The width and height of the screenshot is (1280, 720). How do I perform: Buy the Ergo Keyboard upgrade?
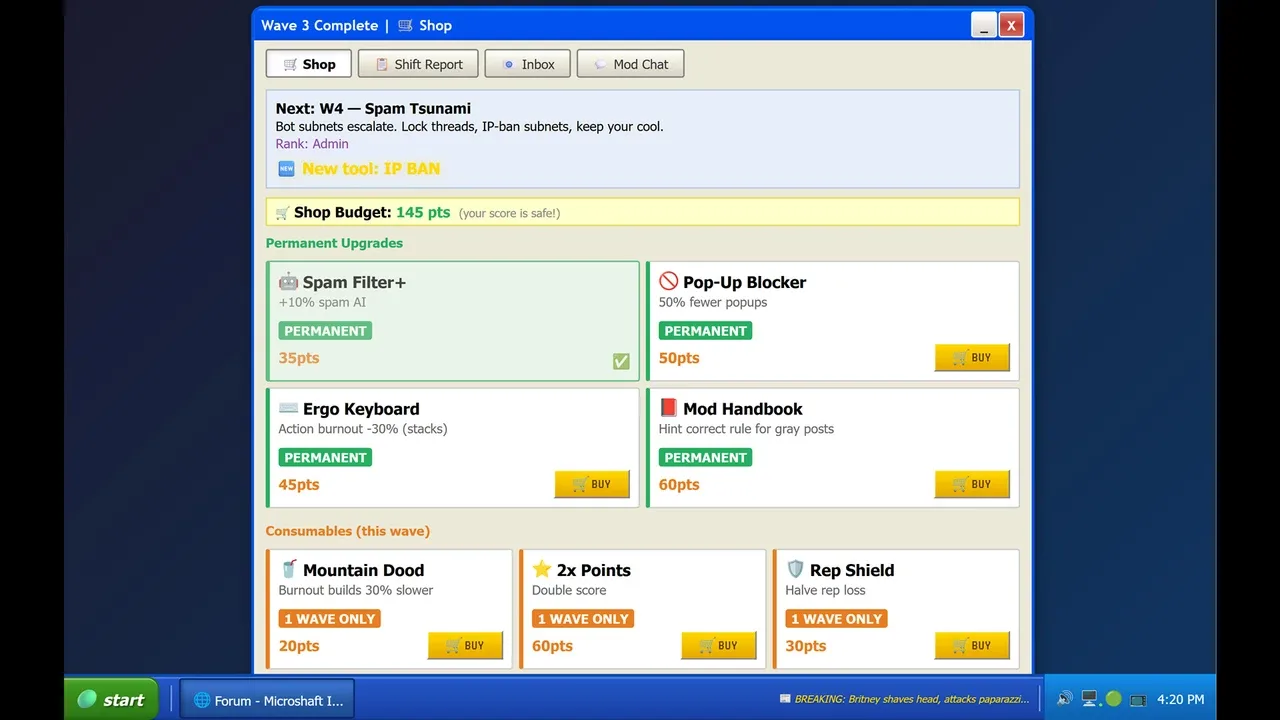coord(591,484)
